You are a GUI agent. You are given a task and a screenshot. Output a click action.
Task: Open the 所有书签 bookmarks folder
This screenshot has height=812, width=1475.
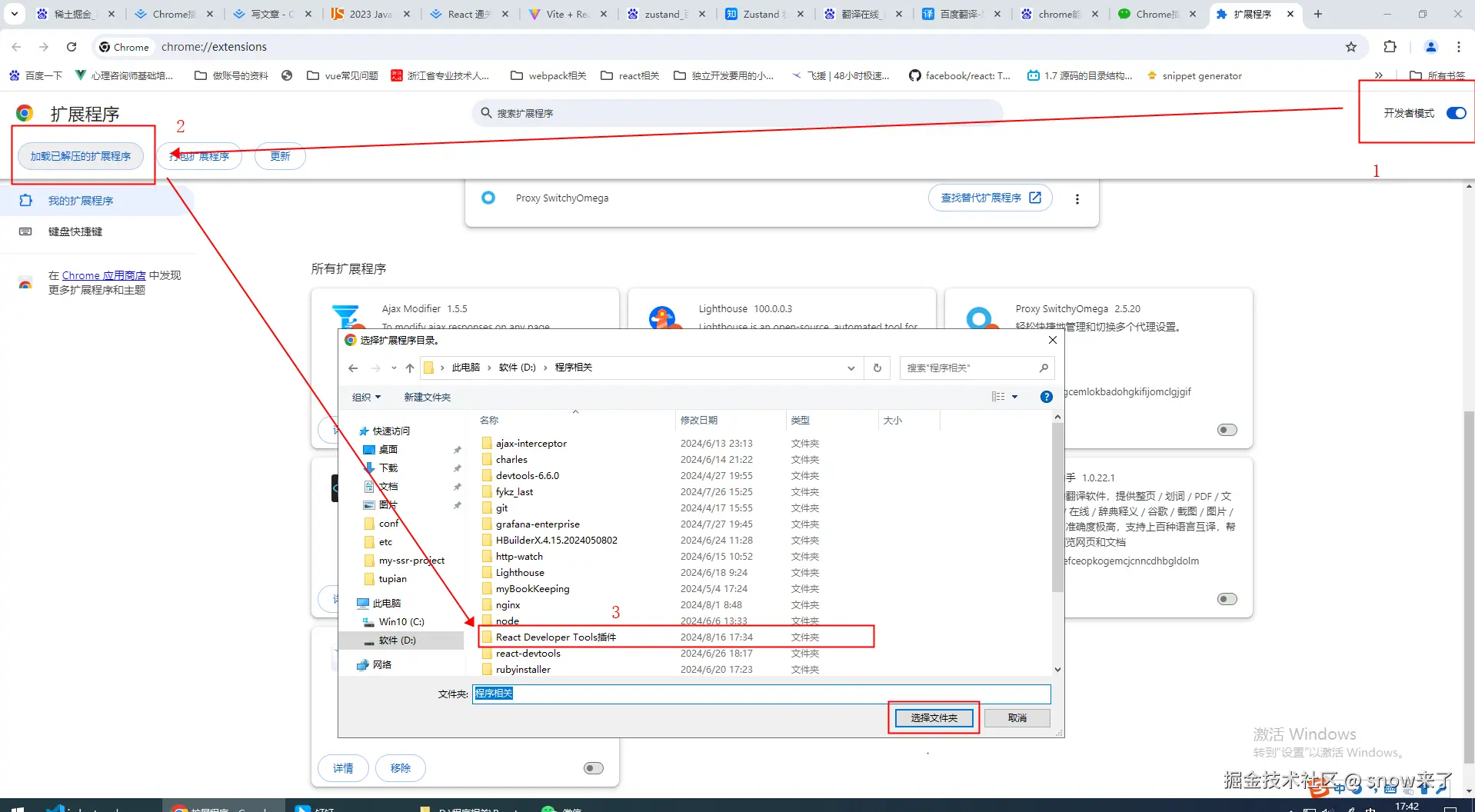(x=1437, y=75)
